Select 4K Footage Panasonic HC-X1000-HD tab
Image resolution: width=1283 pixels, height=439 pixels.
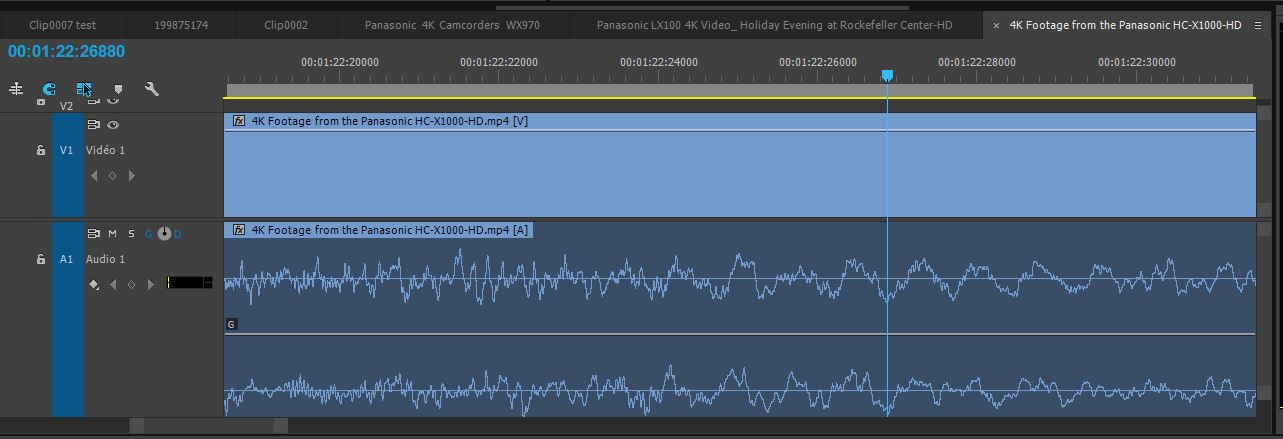[1125, 25]
